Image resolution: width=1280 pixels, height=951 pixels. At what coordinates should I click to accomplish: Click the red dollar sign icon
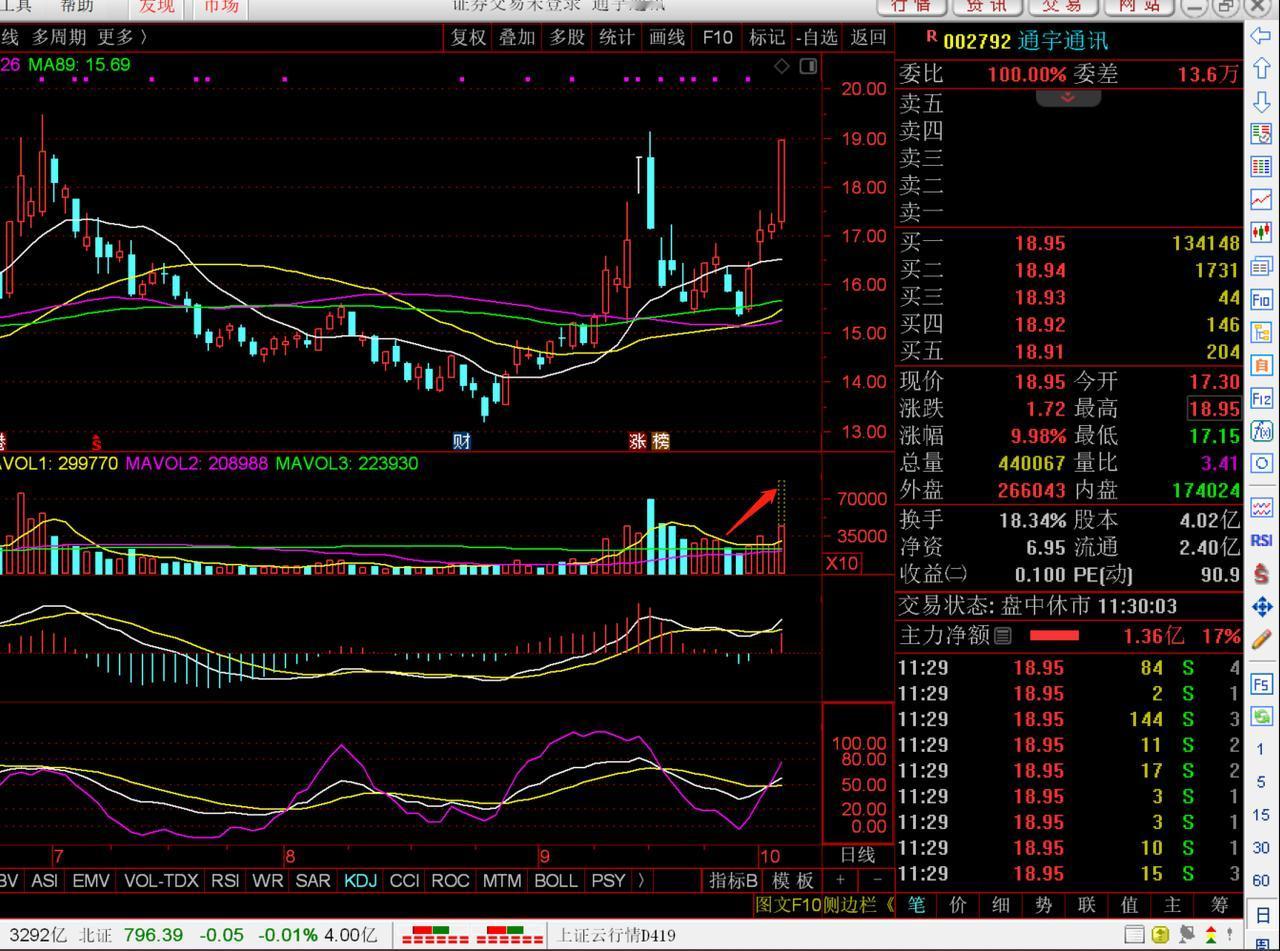click(x=1261, y=573)
